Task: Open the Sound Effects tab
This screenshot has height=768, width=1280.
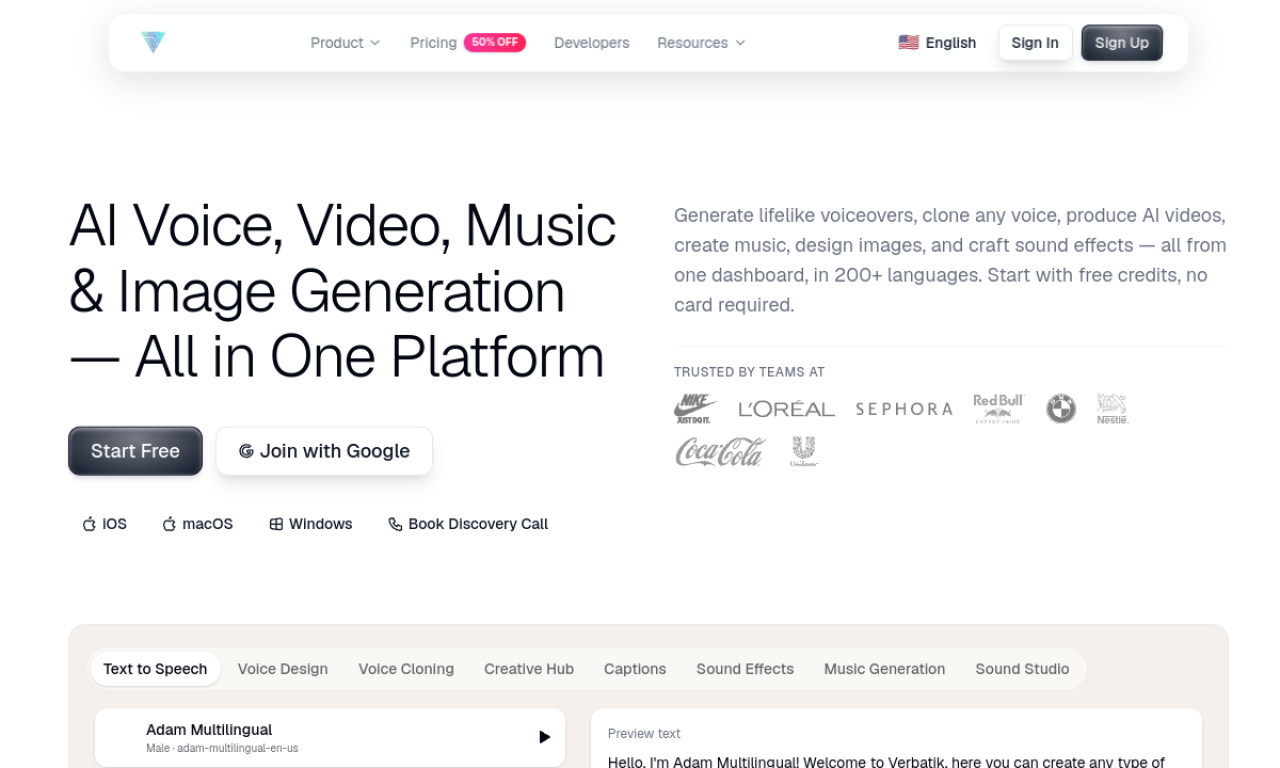Action: point(745,669)
